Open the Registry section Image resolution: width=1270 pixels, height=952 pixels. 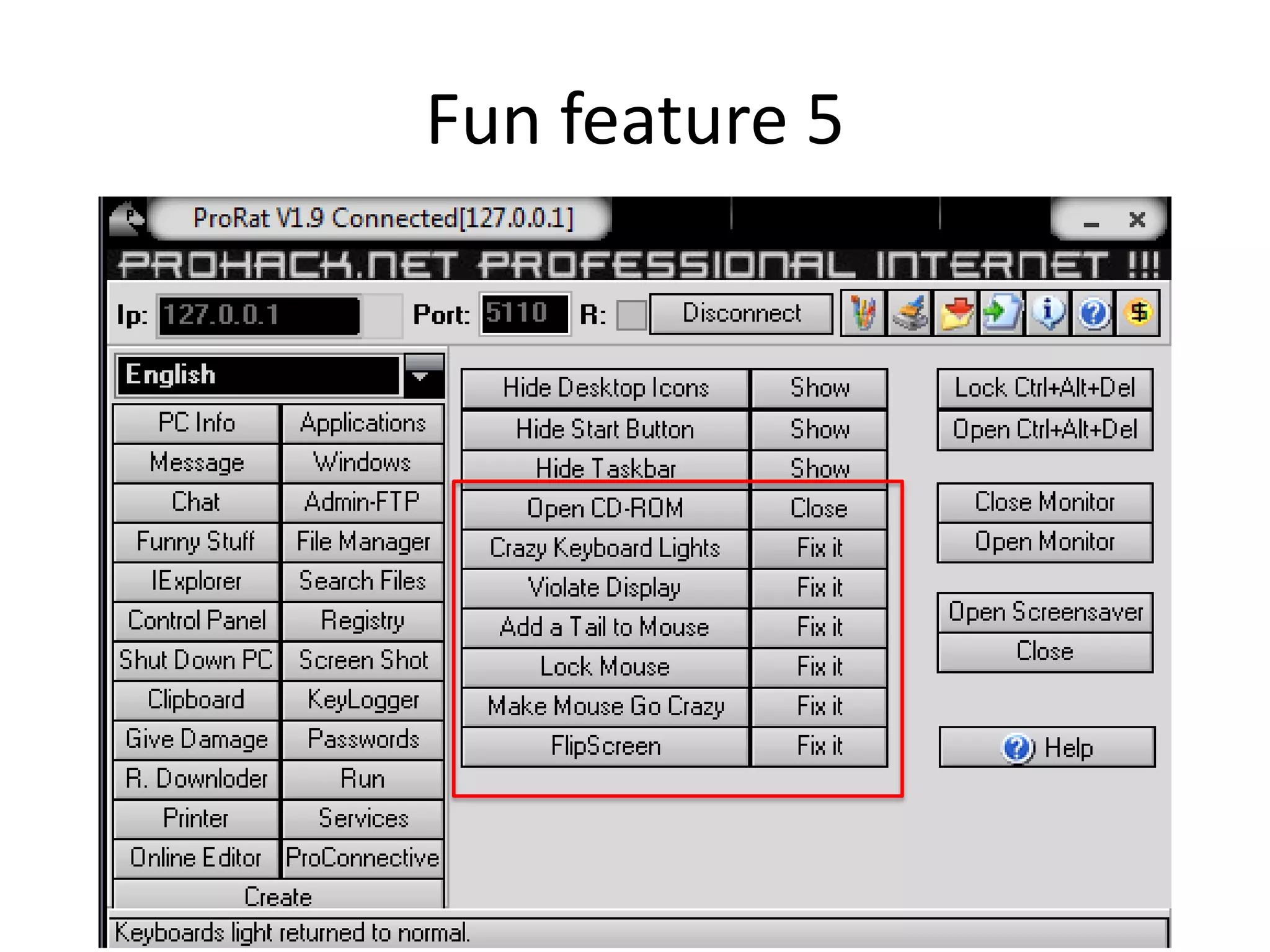(x=363, y=621)
